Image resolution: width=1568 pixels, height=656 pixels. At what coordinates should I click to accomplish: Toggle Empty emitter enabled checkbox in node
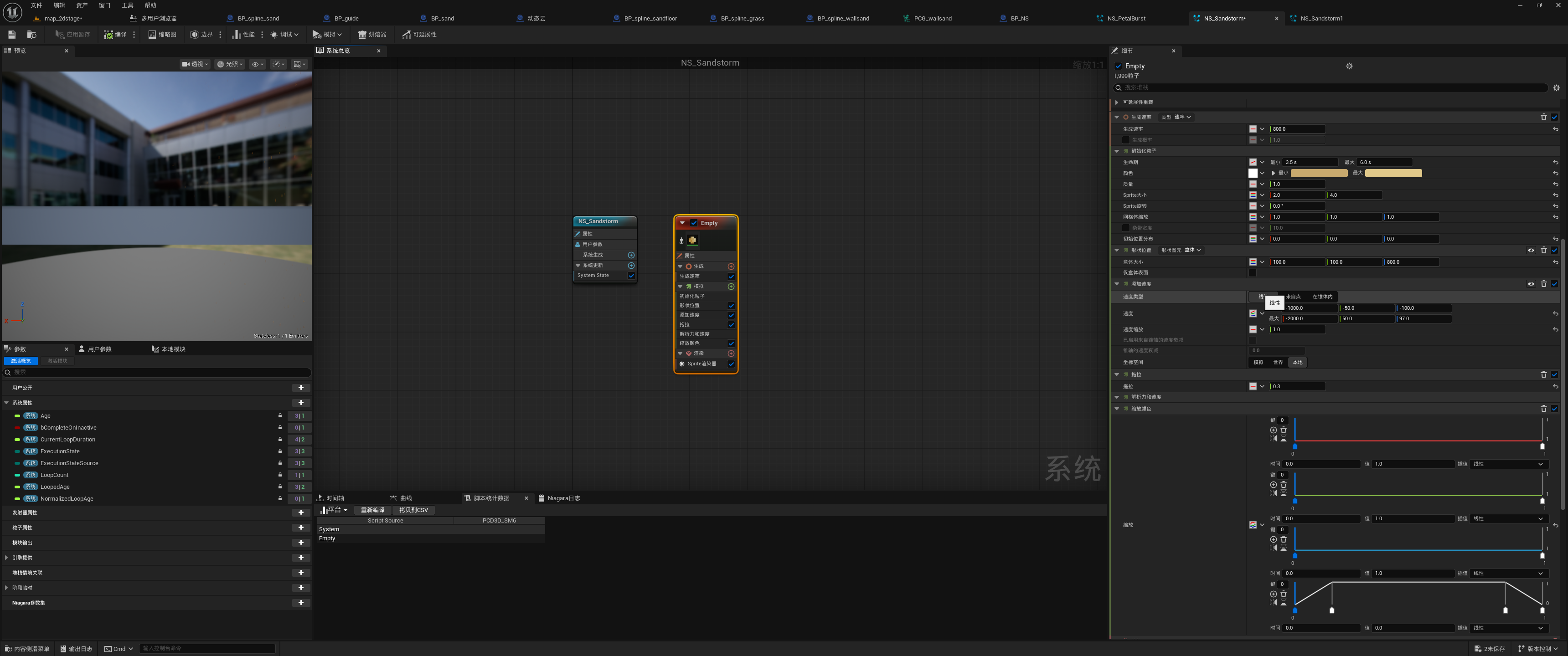coord(693,223)
